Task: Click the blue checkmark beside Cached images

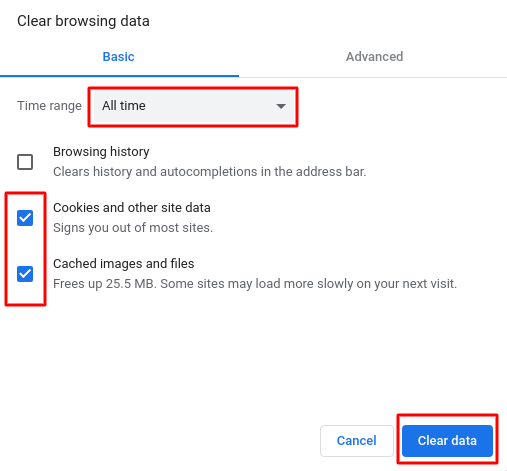Action: (25, 274)
